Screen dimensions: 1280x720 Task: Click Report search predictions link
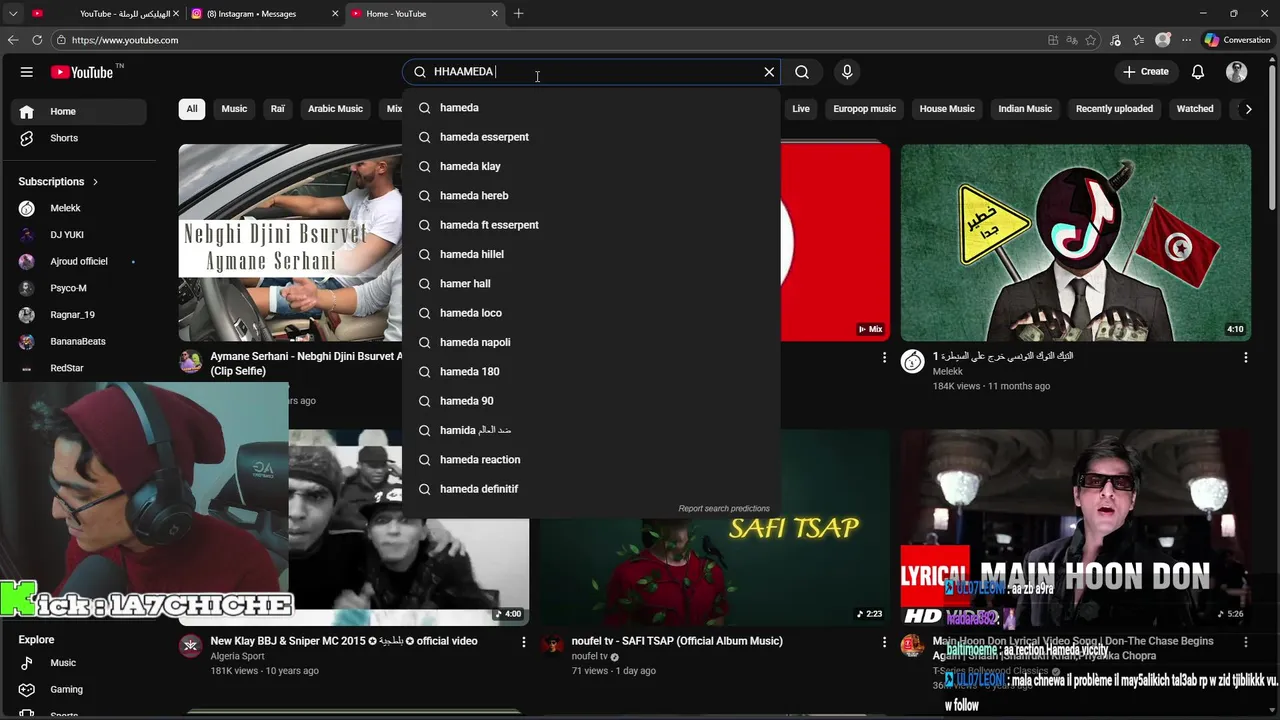[724, 509]
